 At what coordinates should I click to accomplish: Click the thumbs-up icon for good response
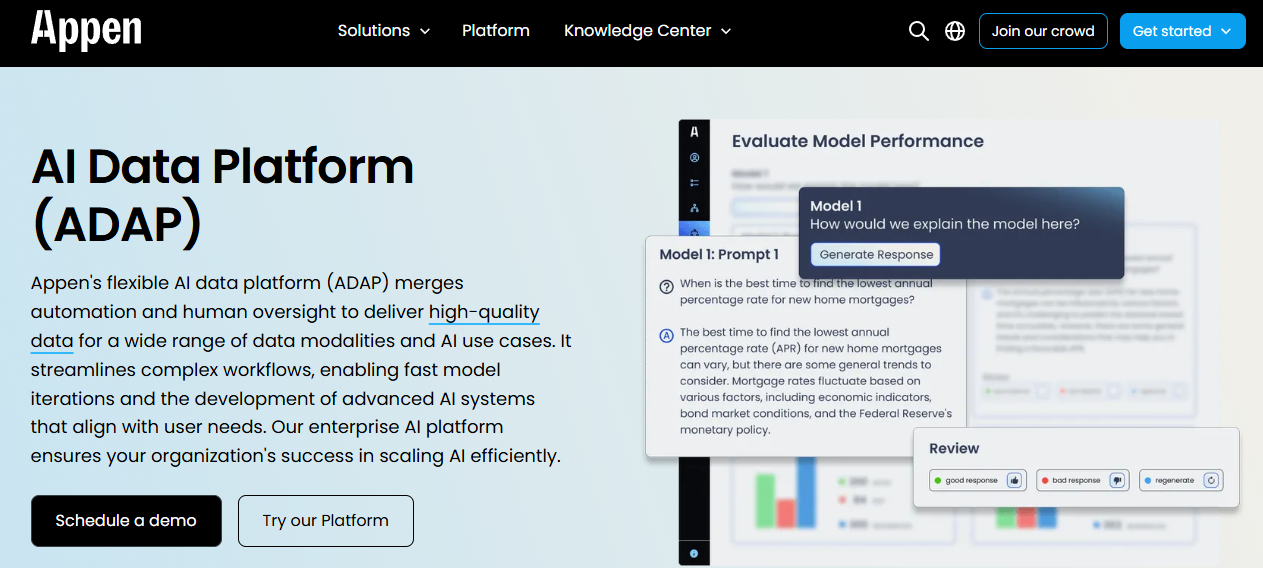(1014, 481)
